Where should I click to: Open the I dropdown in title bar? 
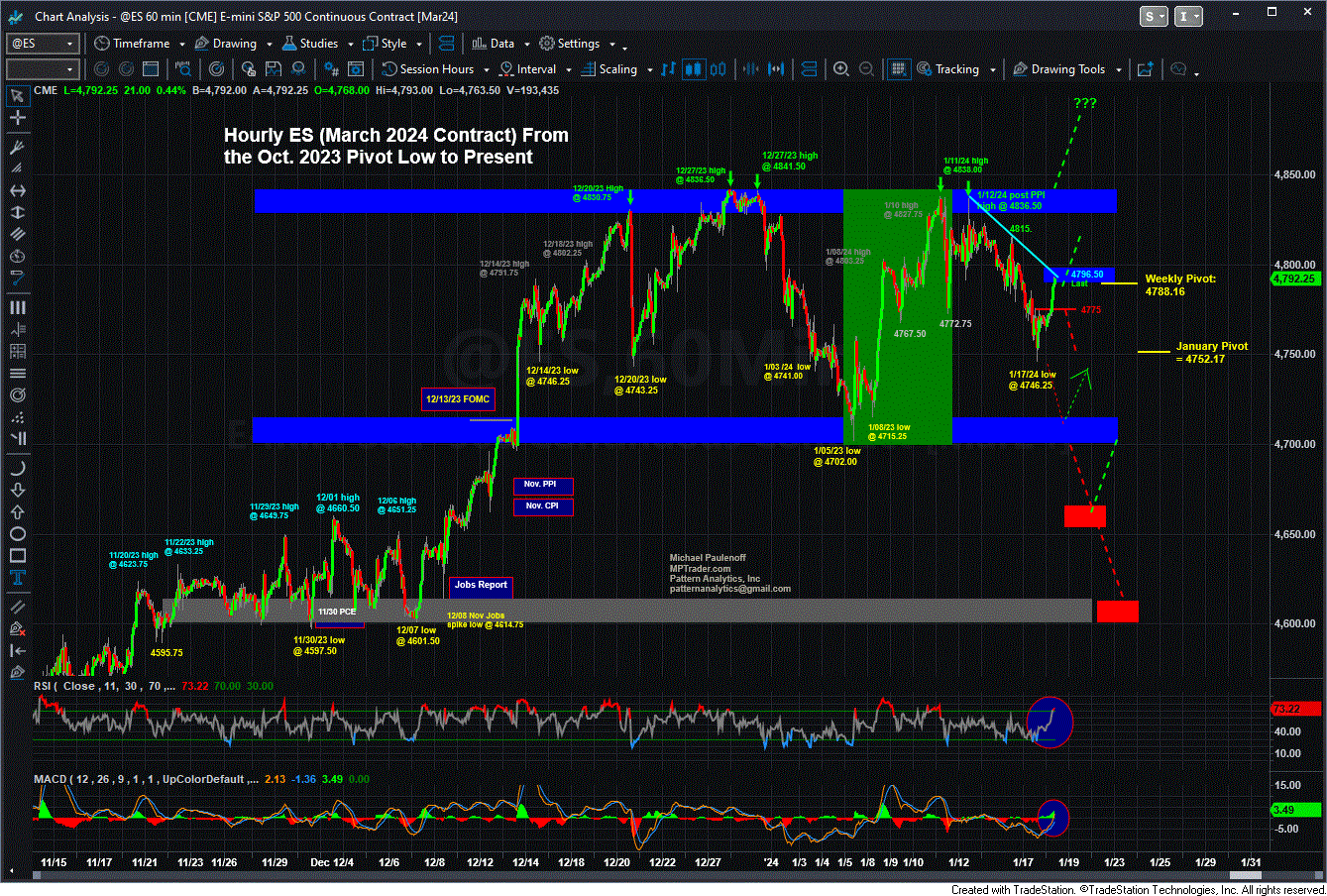tap(1188, 16)
